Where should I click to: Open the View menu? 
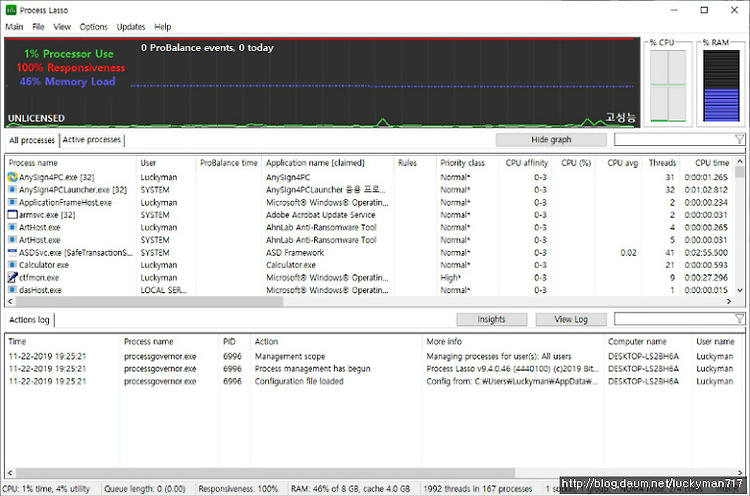[x=62, y=27]
